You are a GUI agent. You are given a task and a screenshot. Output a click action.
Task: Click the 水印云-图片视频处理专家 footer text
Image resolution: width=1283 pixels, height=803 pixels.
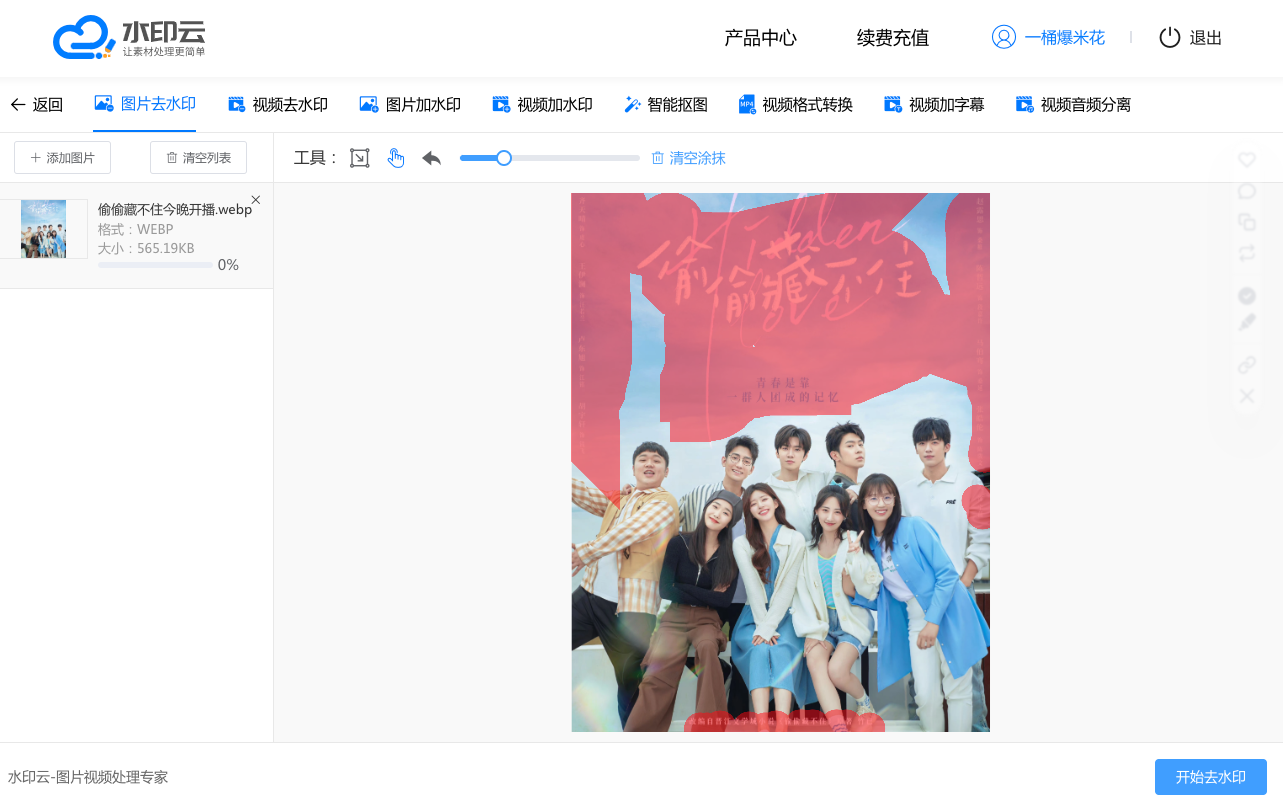pyautogui.click(x=88, y=777)
